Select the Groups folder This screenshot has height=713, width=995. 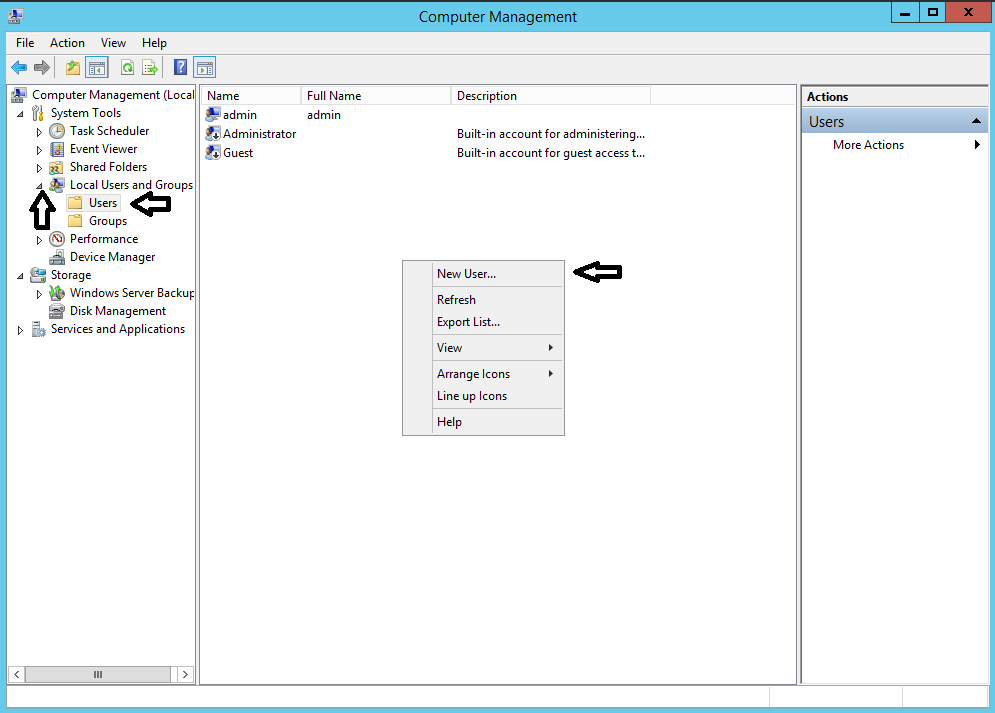pyautogui.click(x=107, y=221)
